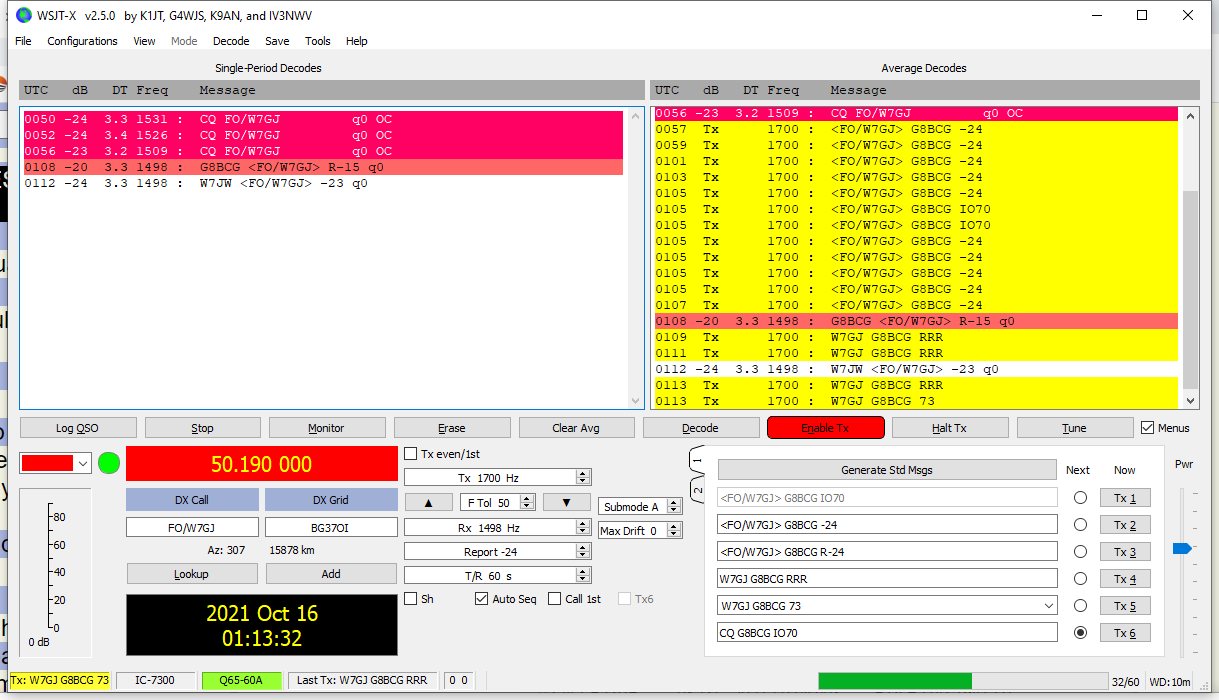Click the Tx 6 Now button
Viewport: 1219px width, 700px height.
[1125, 633]
